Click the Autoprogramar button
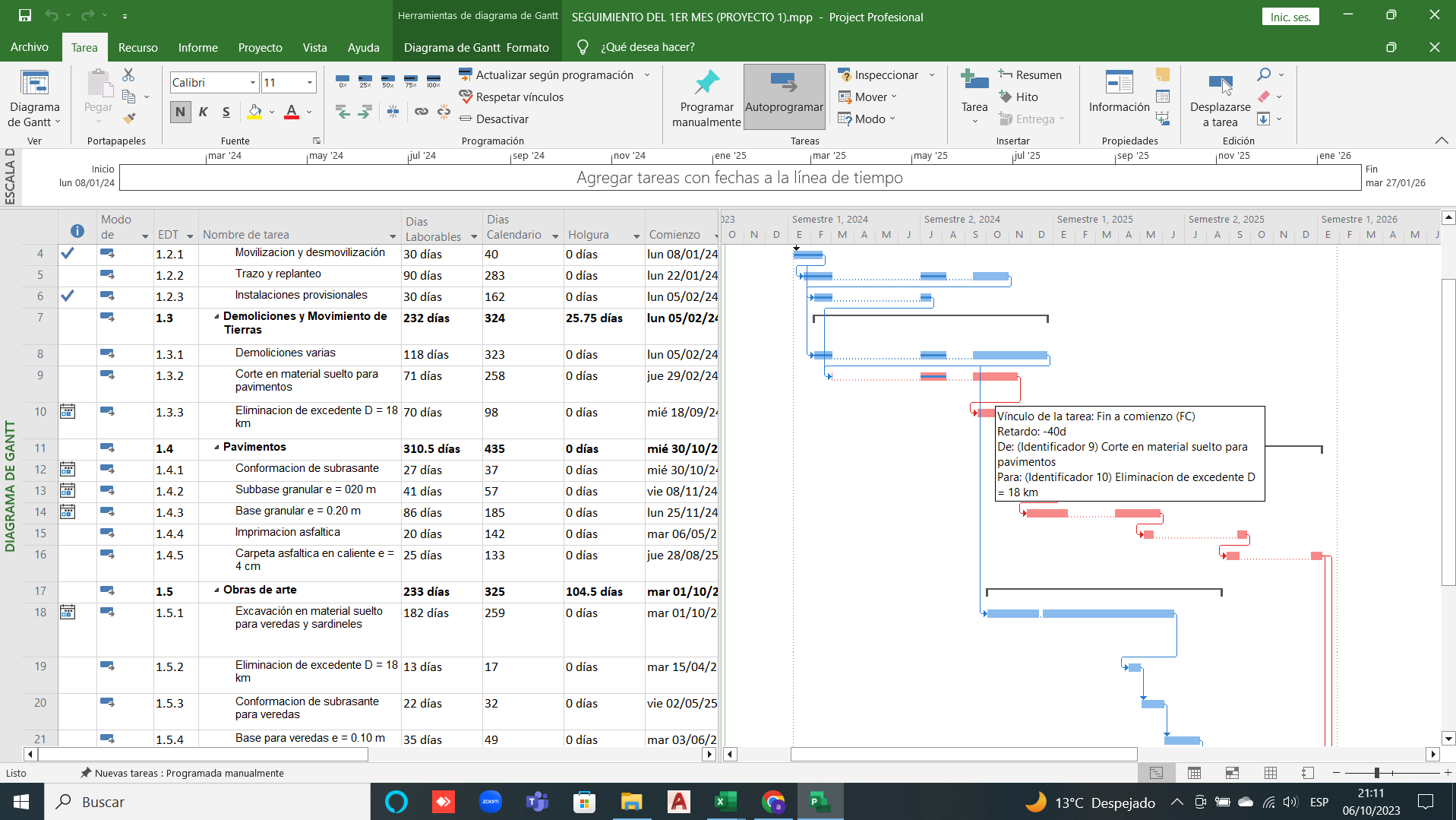The width and height of the screenshot is (1456, 820). pyautogui.click(x=784, y=97)
